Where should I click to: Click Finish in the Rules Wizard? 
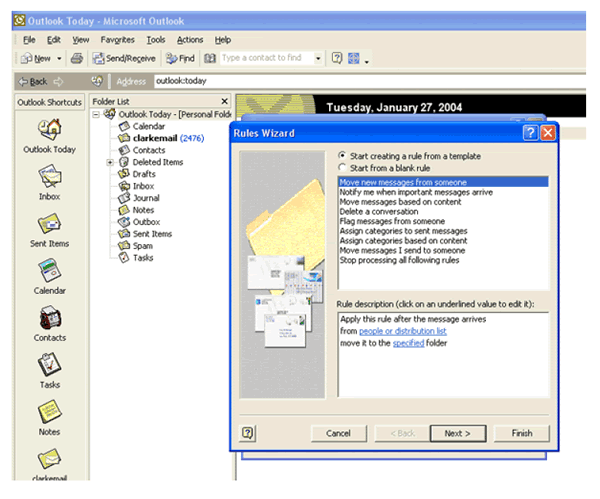pyautogui.click(x=522, y=433)
